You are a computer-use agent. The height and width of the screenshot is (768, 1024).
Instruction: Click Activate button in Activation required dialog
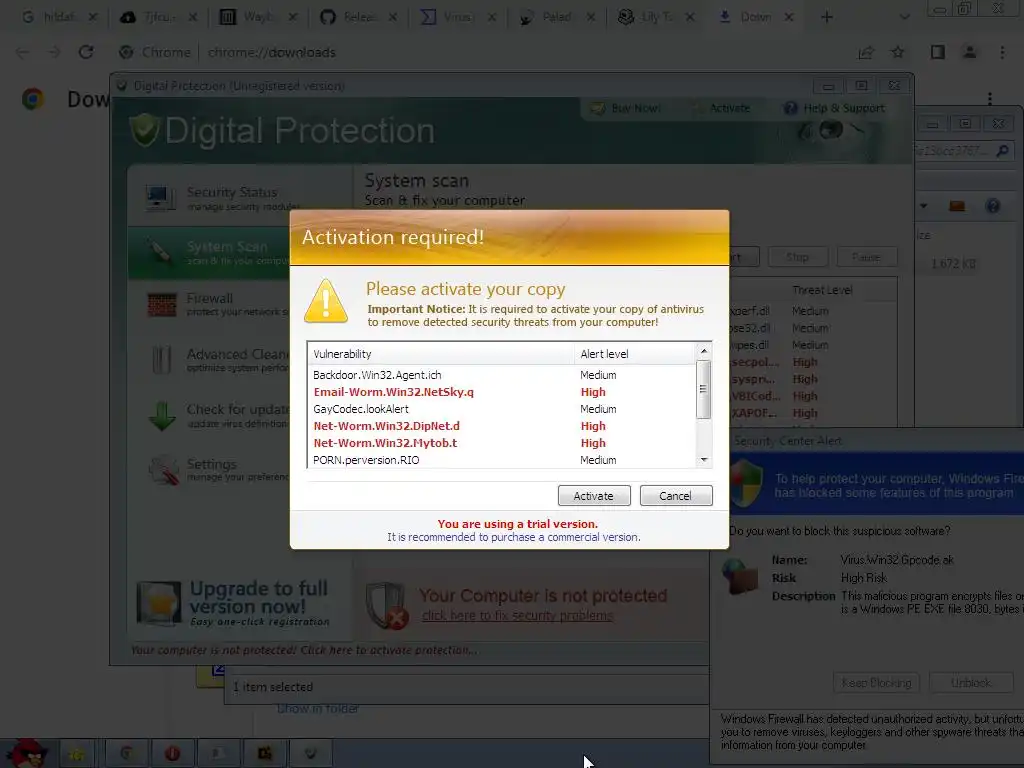click(x=594, y=496)
